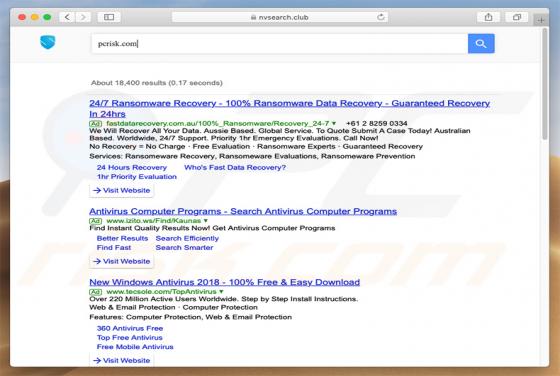The width and height of the screenshot is (560, 376).
Task: Click Visit Website under New Windows Antivirus
Action: (121, 361)
